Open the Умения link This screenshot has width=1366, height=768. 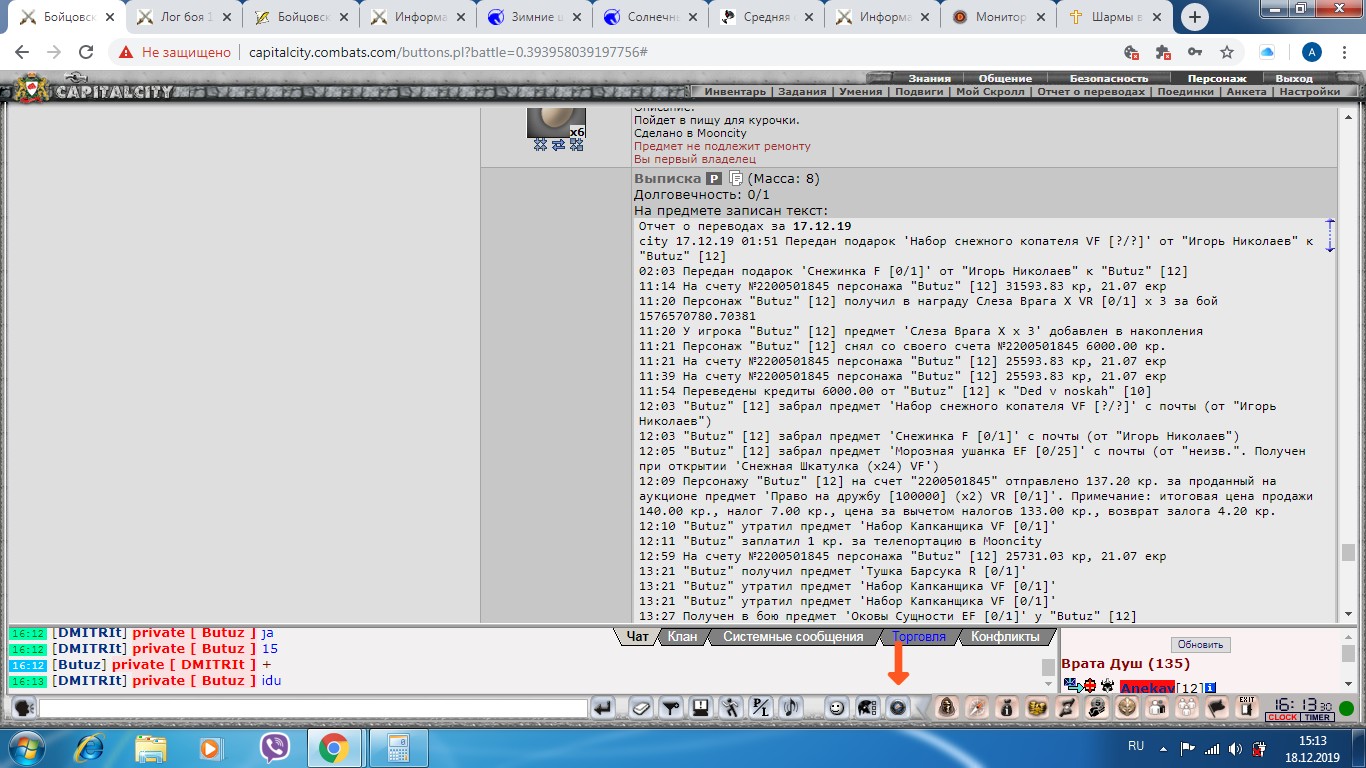pos(861,92)
